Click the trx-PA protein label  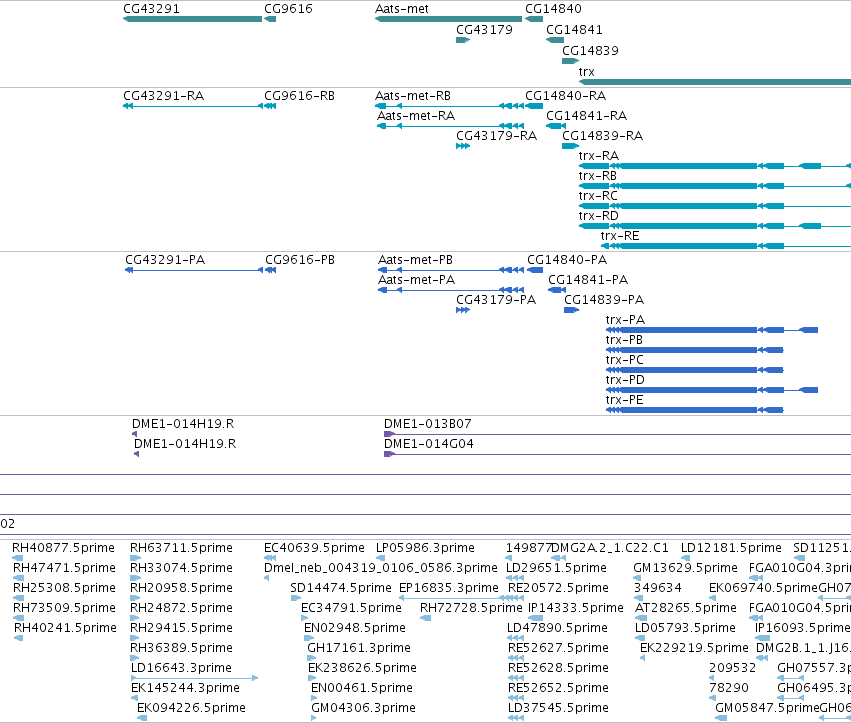[x=625, y=320]
